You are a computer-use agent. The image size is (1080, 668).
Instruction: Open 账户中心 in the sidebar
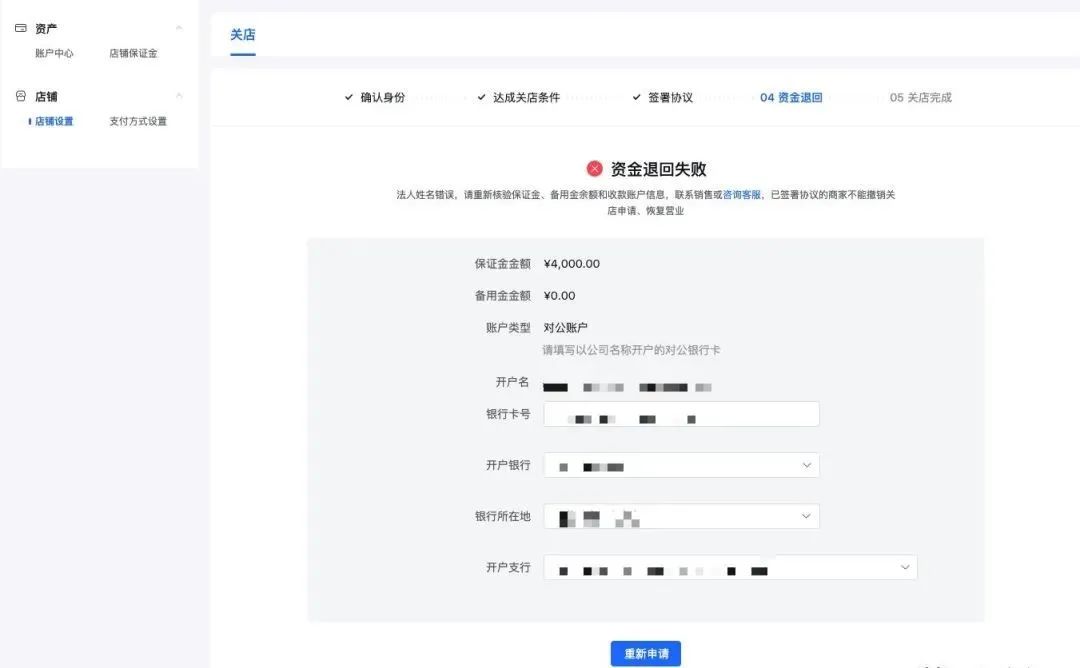[x=55, y=53]
